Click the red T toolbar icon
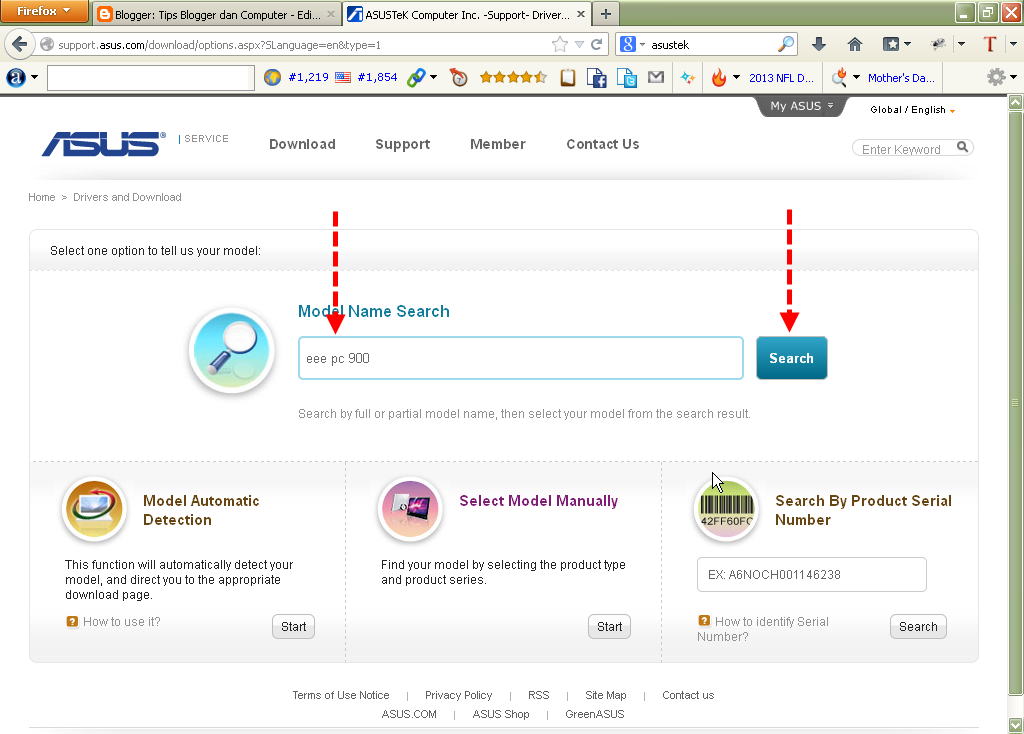 pyautogui.click(x=989, y=44)
